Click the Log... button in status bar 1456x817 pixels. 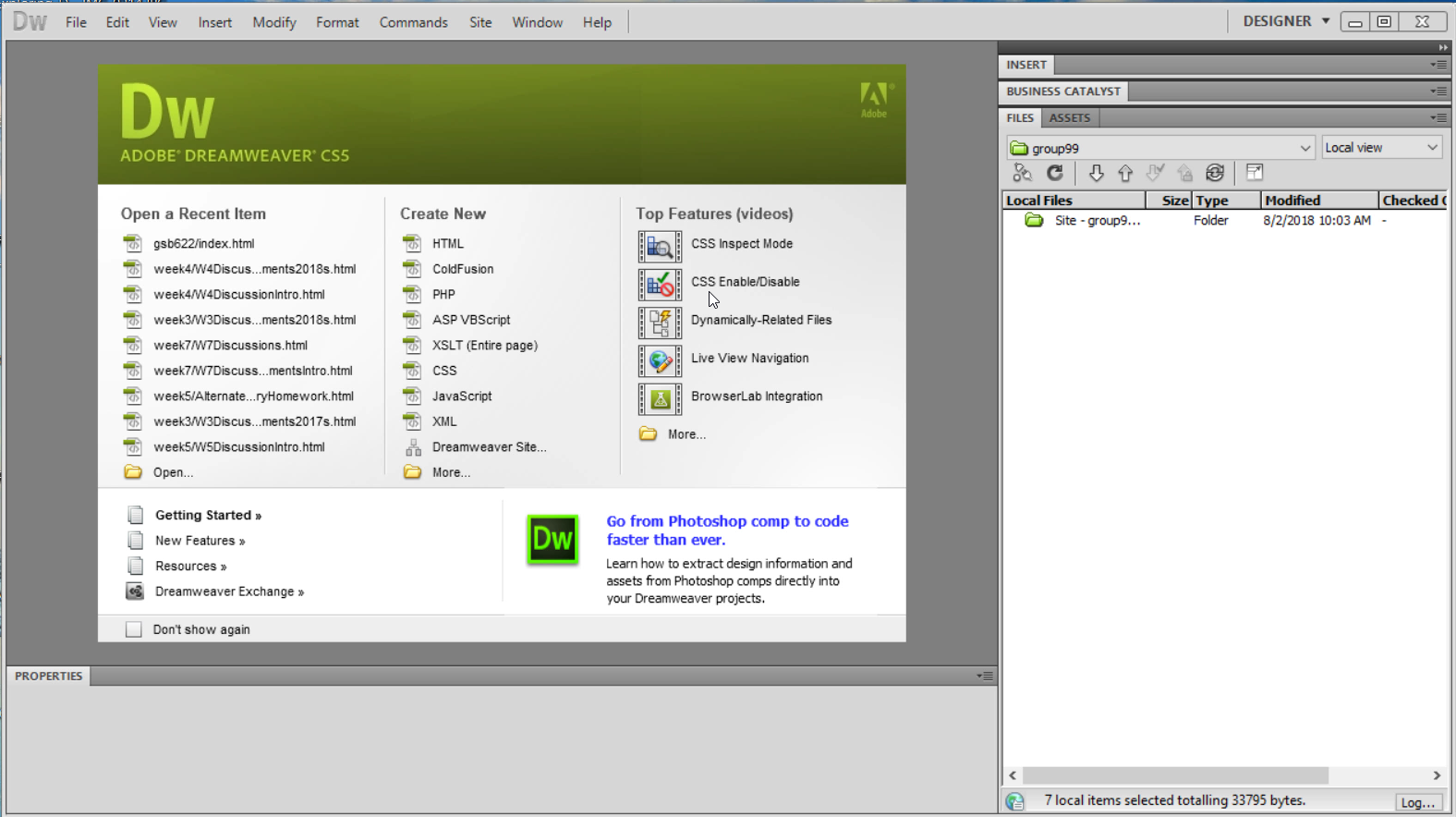pyautogui.click(x=1417, y=802)
